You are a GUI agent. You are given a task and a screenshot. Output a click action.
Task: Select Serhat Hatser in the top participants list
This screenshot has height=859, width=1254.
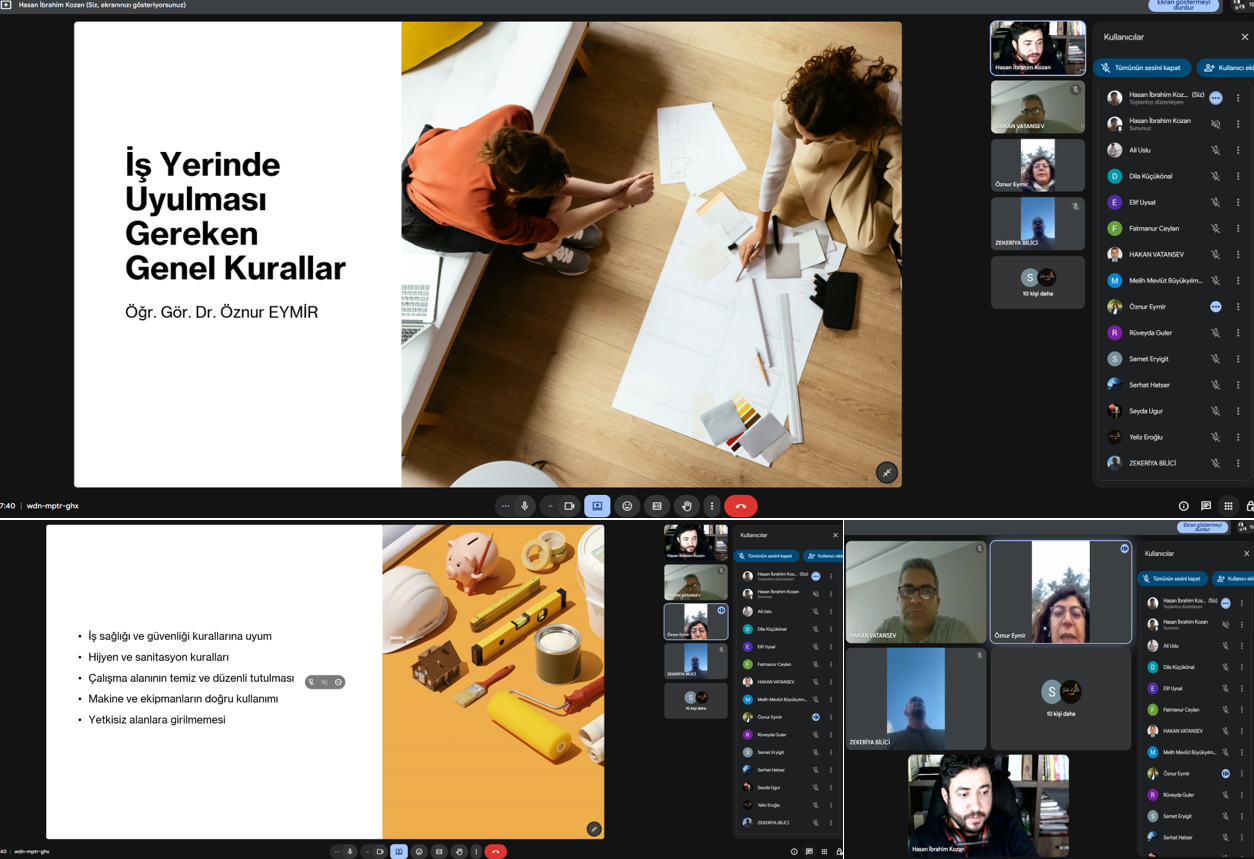coord(1150,385)
